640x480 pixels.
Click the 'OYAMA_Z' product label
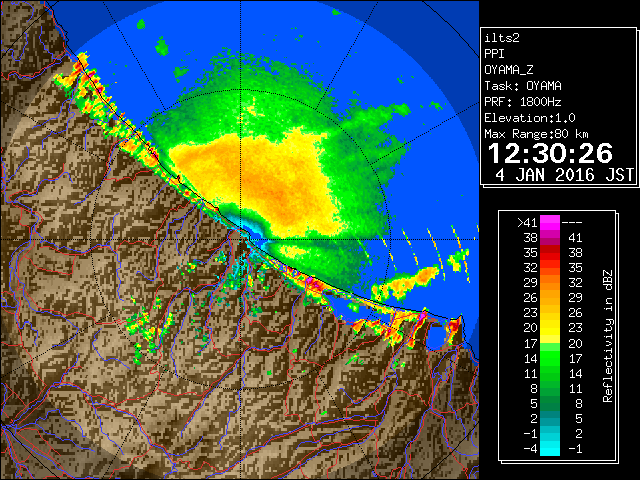[x=509, y=70]
